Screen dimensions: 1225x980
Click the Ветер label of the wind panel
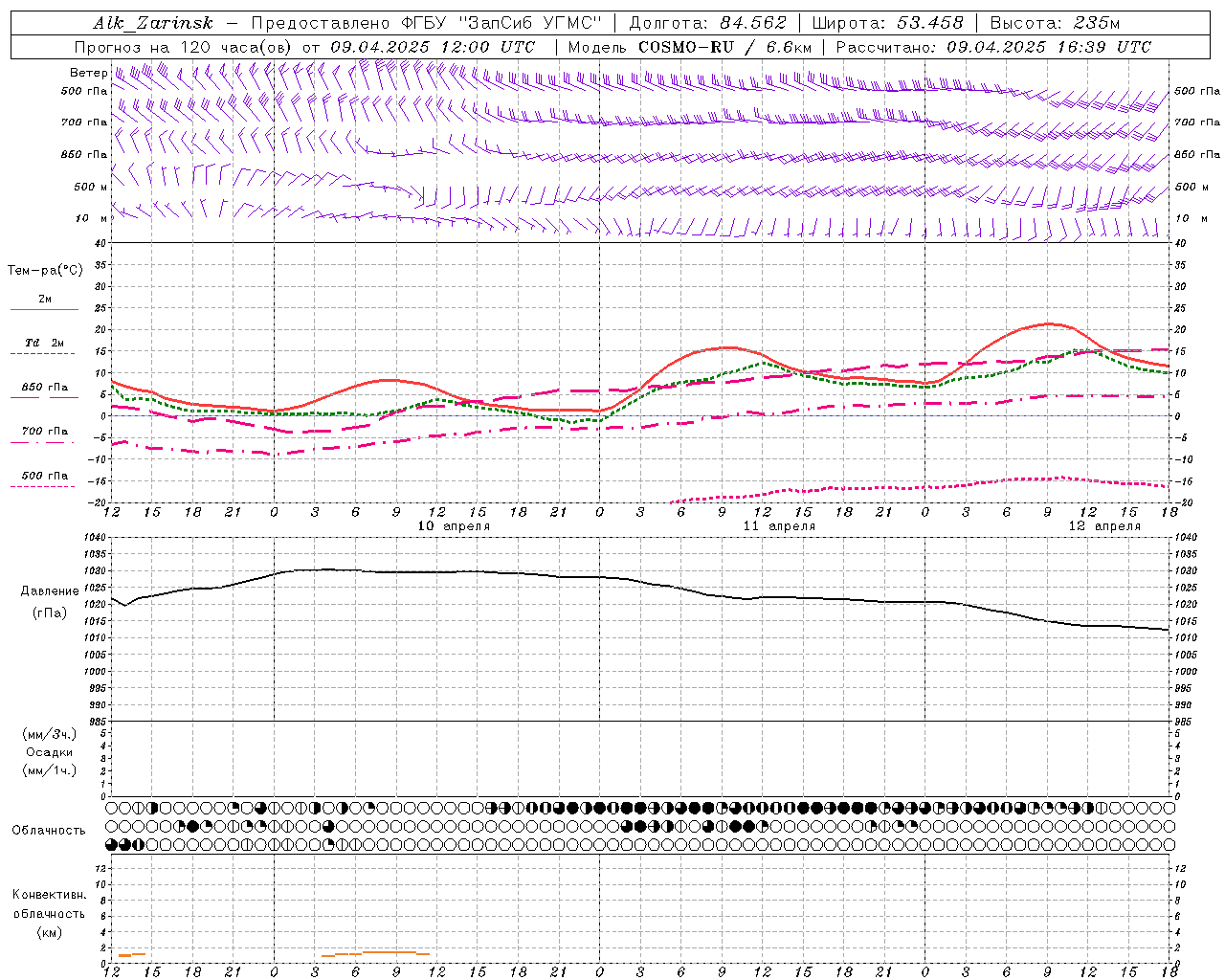point(88,73)
